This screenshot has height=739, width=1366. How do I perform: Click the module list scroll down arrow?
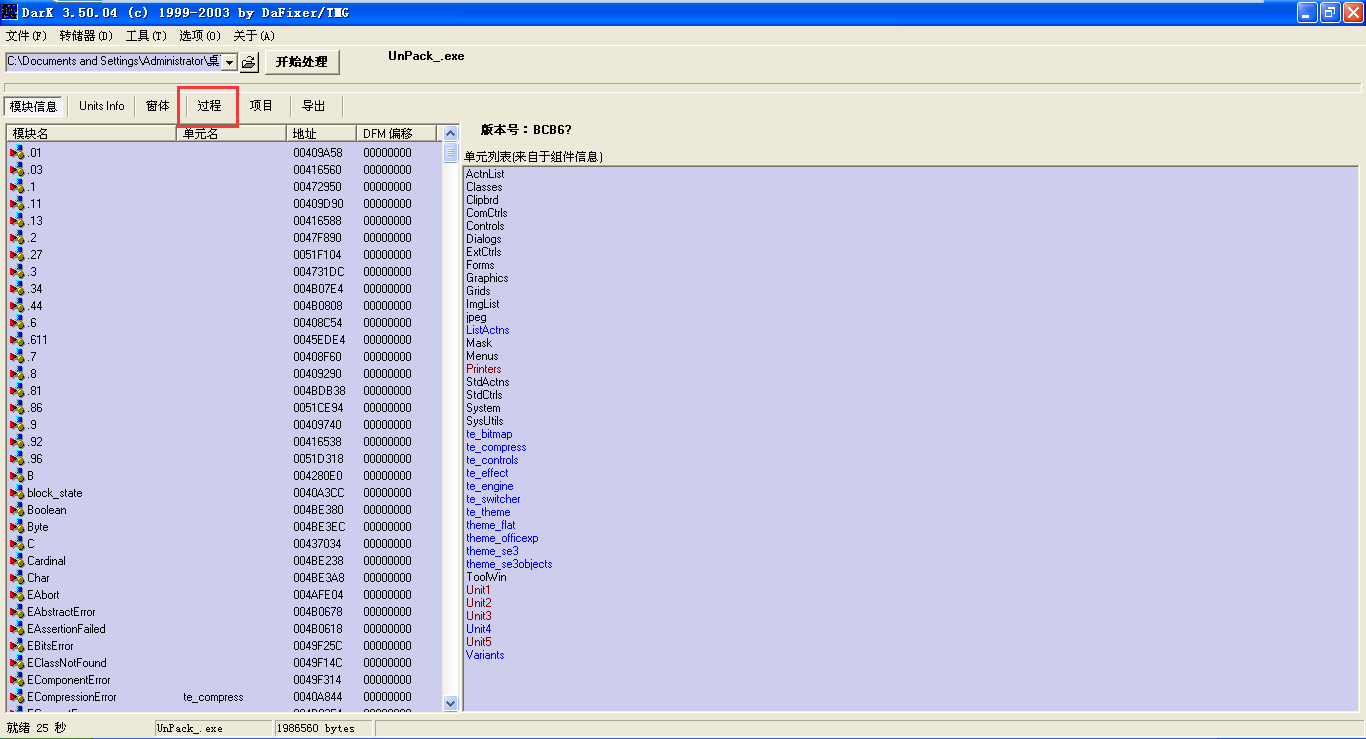pyautogui.click(x=450, y=703)
